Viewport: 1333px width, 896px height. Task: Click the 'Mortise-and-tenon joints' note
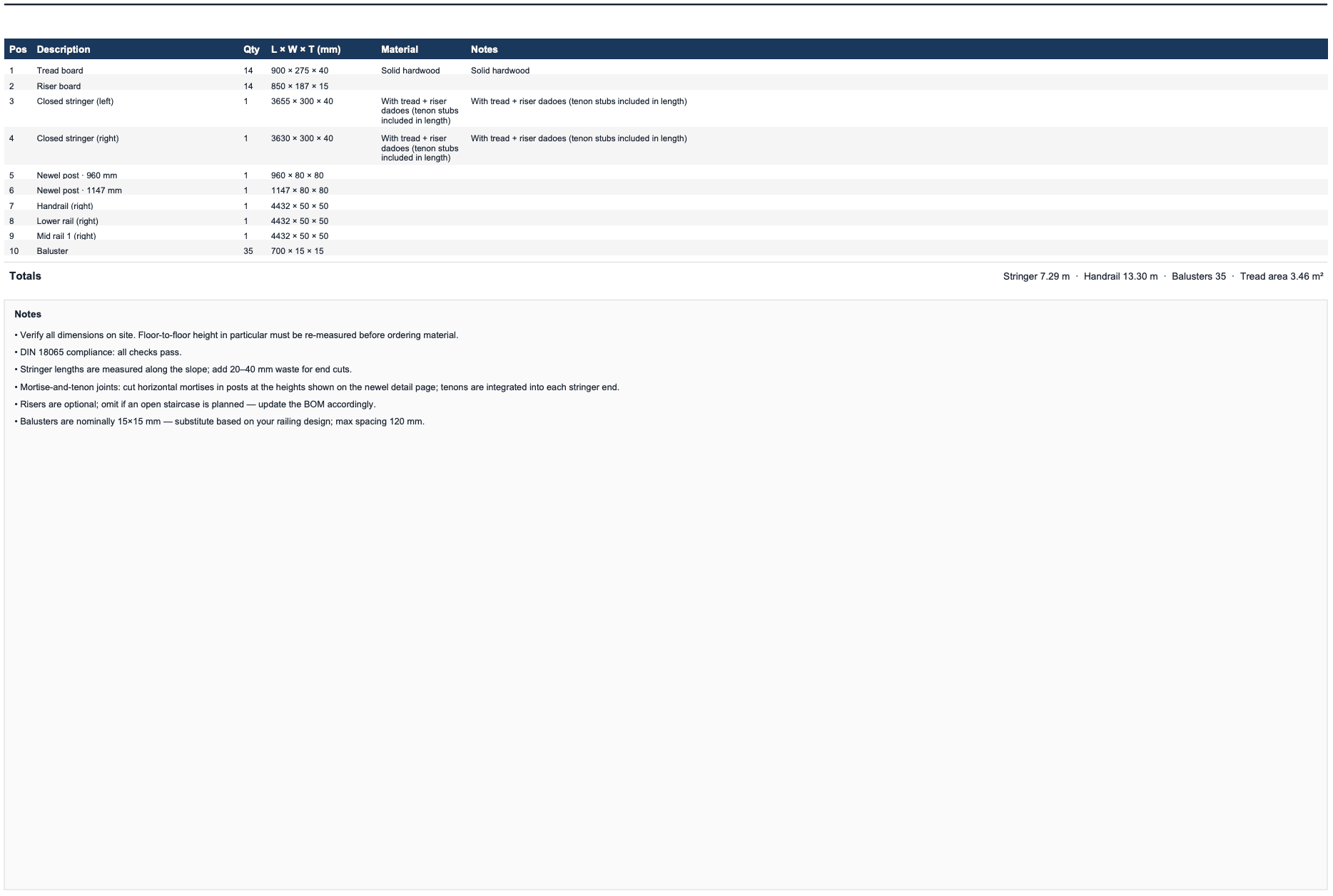coord(317,387)
